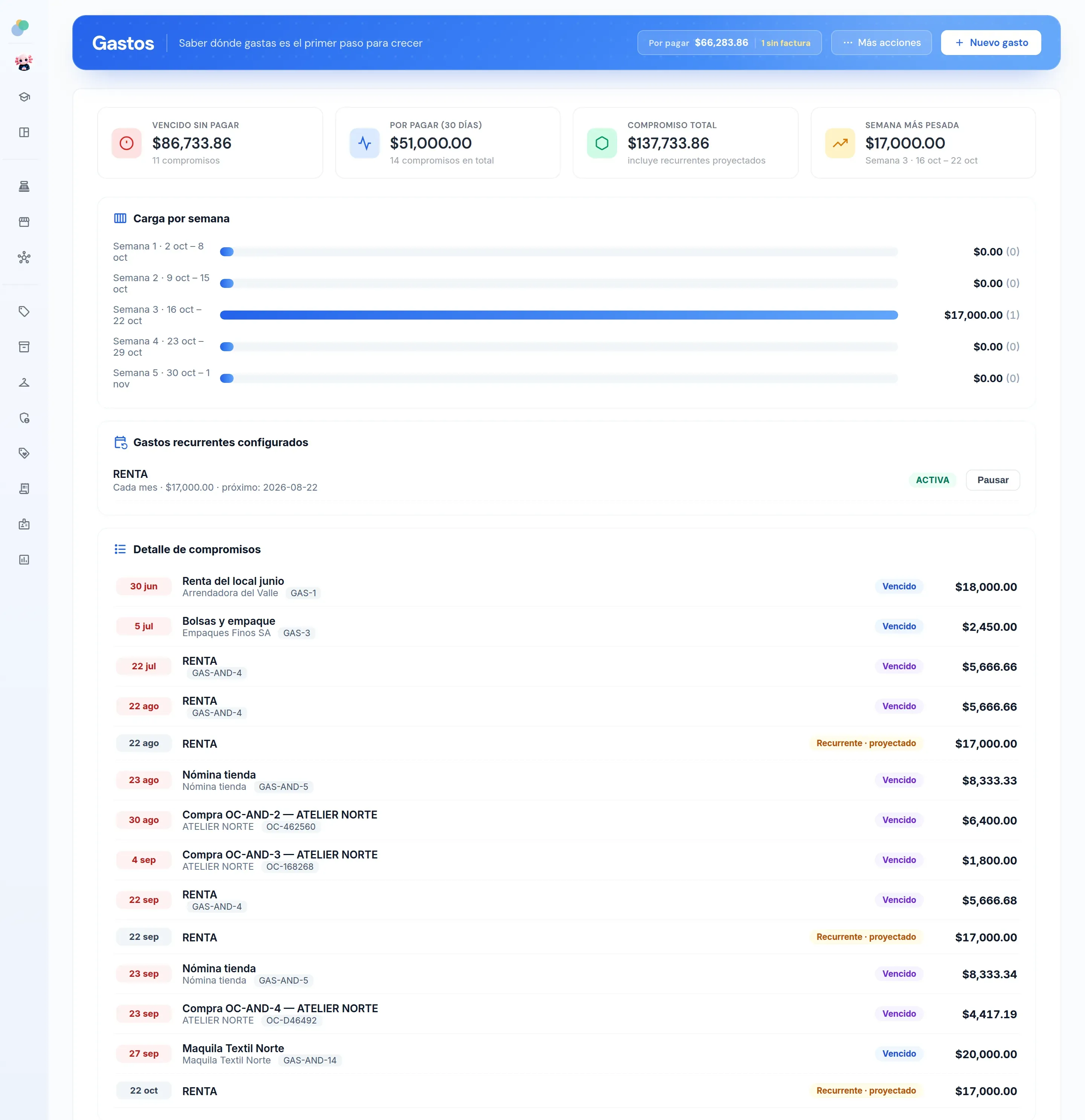The image size is (1085, 1120).
Task: Open the archive box sidebar icon
Action: pos(24,347)
